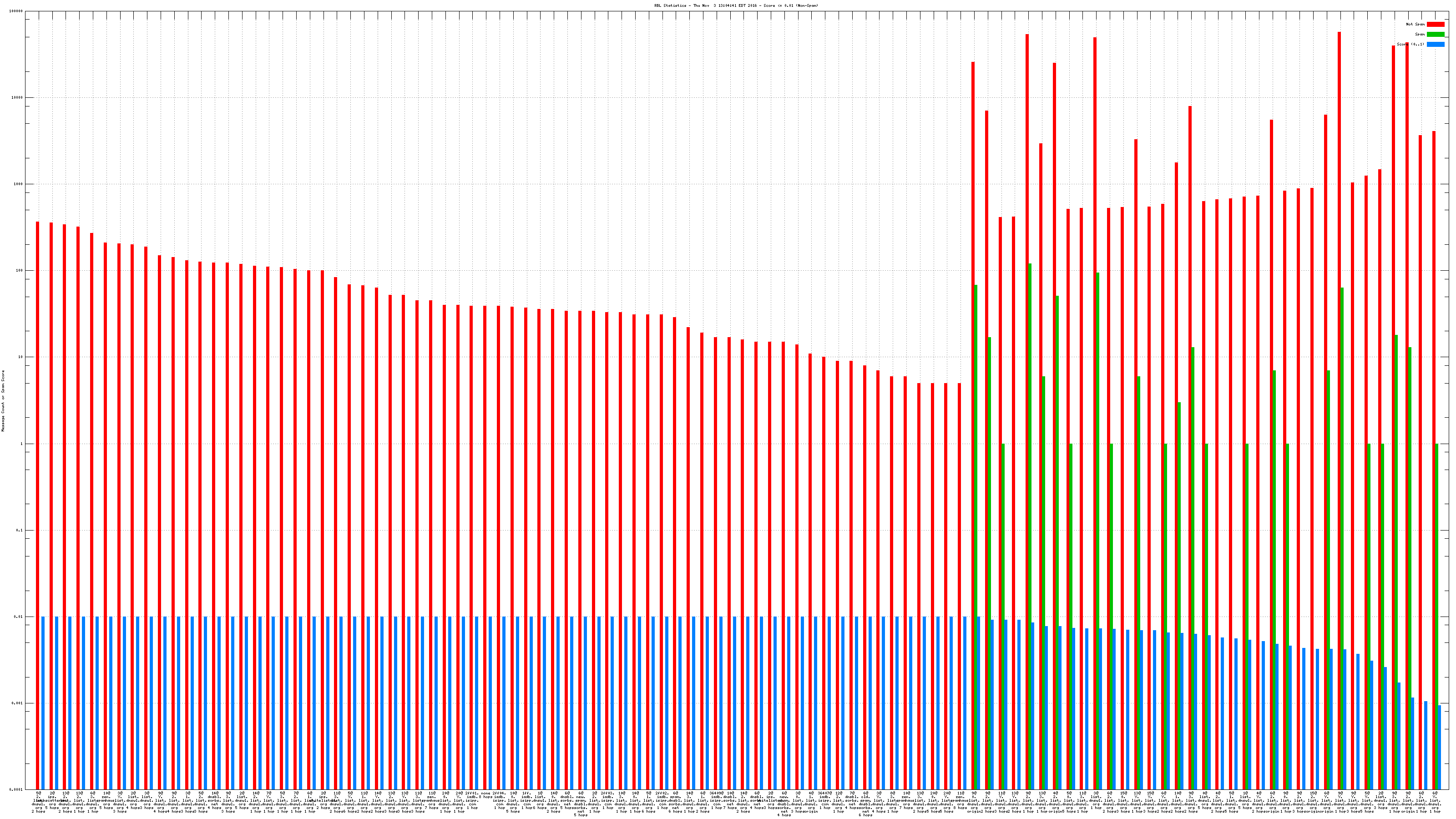This screenshot has width=1456, height=819.
Task: Click the 1000 y-axis tick label
Action: coord(19,184)
